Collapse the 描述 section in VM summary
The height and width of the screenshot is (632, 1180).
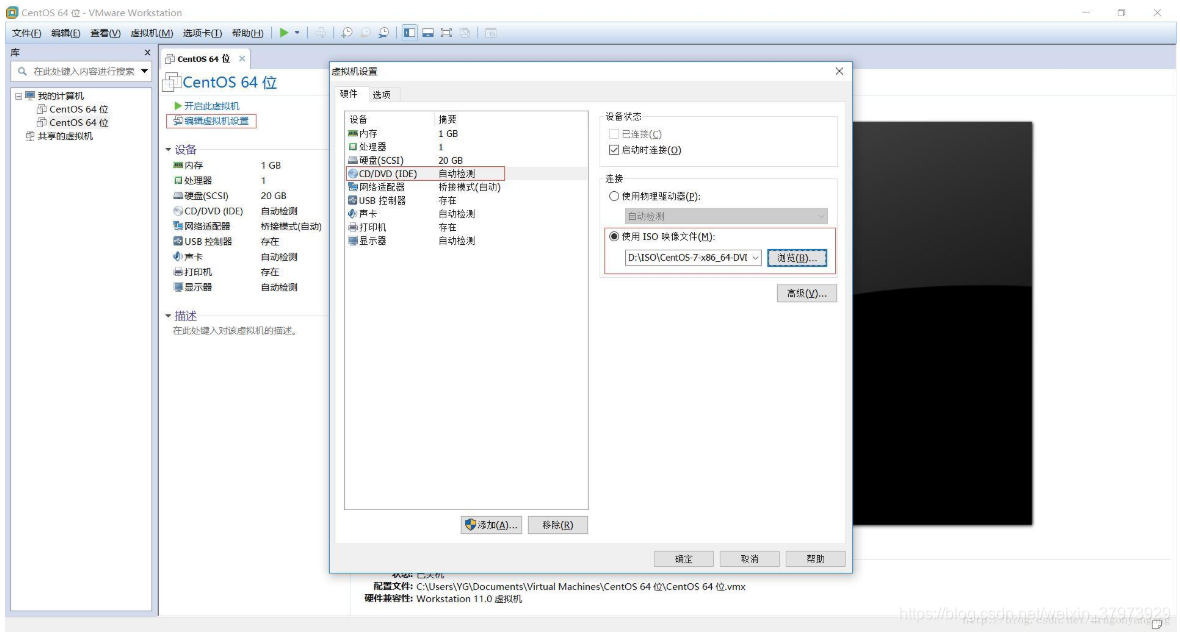tap(168, 316)
